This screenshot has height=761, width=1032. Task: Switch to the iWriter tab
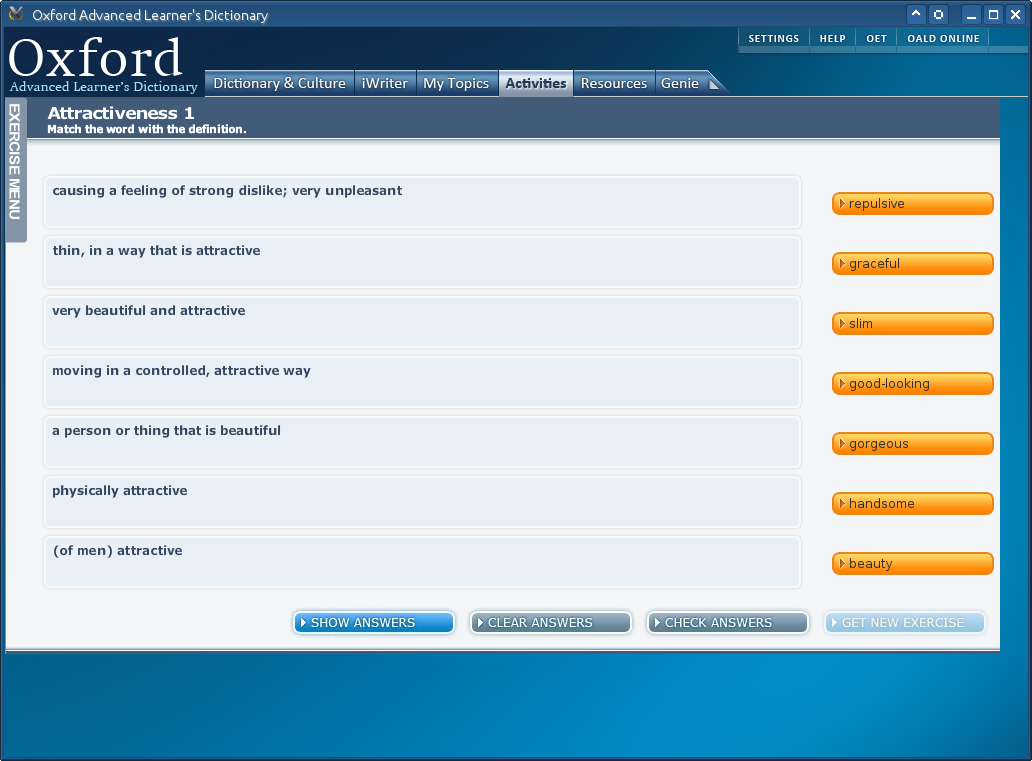[384, 84]
